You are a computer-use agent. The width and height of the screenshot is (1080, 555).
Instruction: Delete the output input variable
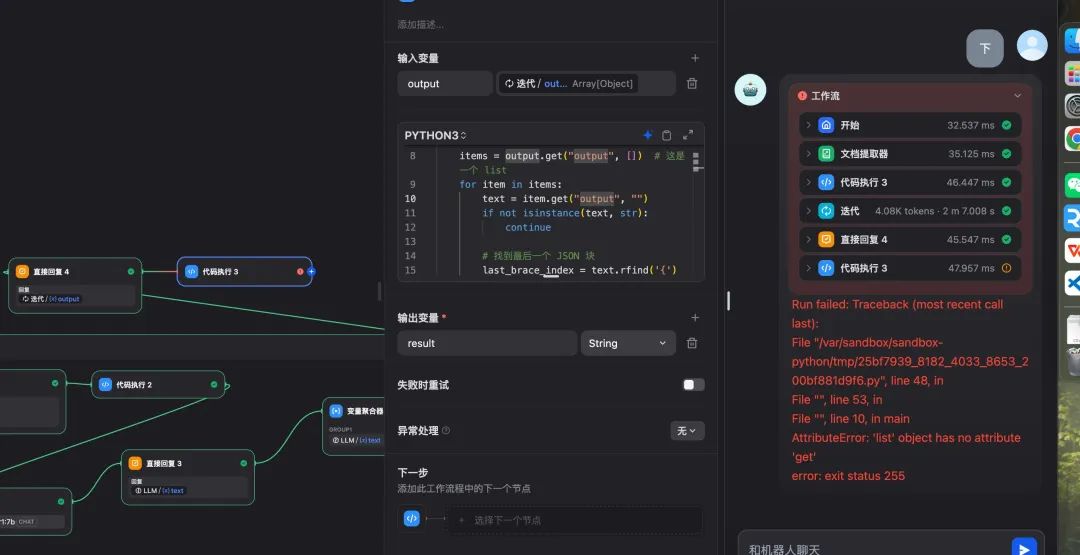point(692,83)
